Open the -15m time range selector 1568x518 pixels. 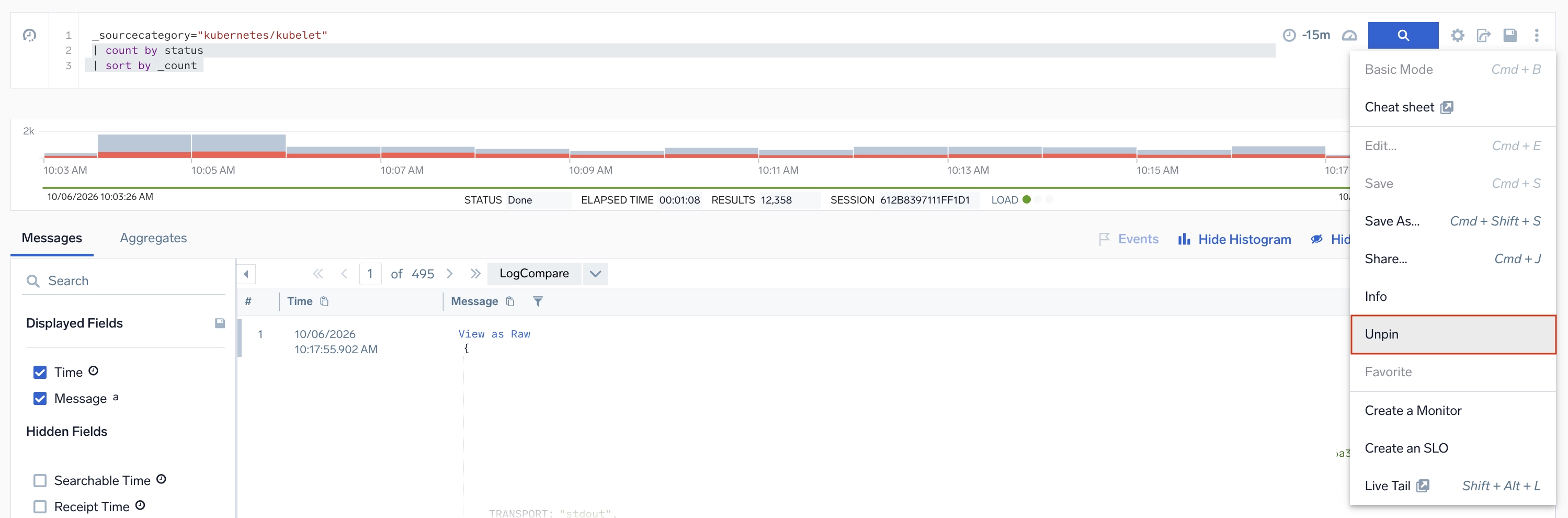click(x=1306, y=35)
